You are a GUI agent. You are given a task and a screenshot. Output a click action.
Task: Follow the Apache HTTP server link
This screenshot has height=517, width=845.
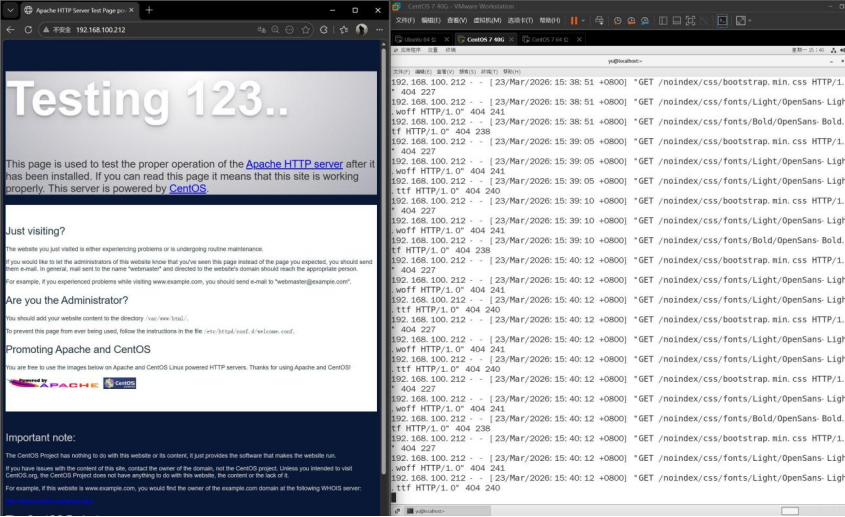(x=294, y=164)
